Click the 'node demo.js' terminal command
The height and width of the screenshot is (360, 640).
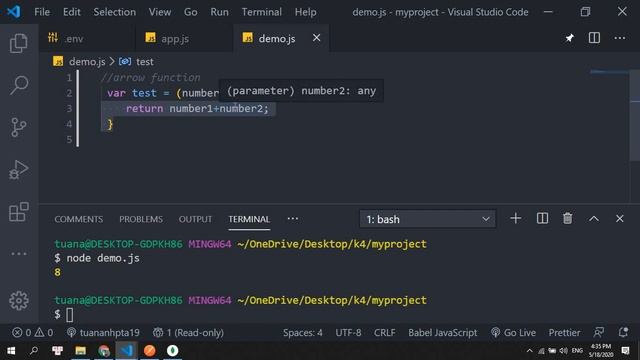pos(103,258)
